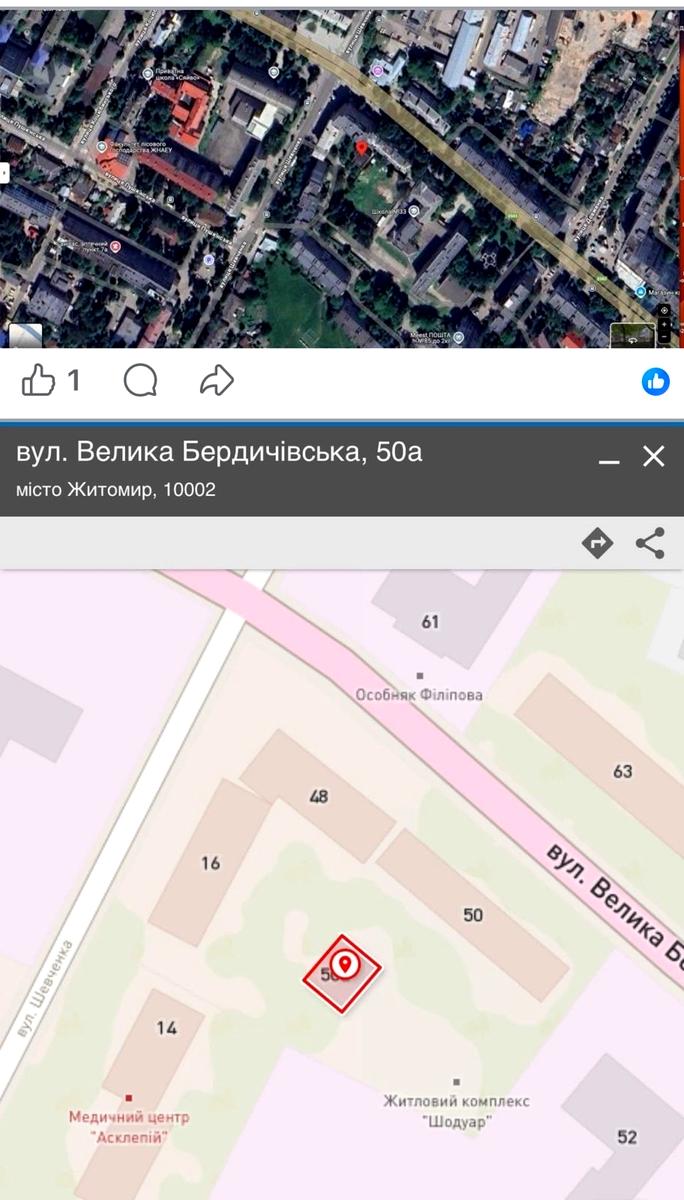Open the Street View thumbnail on satellite map
The height and width of the screenshot is (1200, 684).
[632, 336]
